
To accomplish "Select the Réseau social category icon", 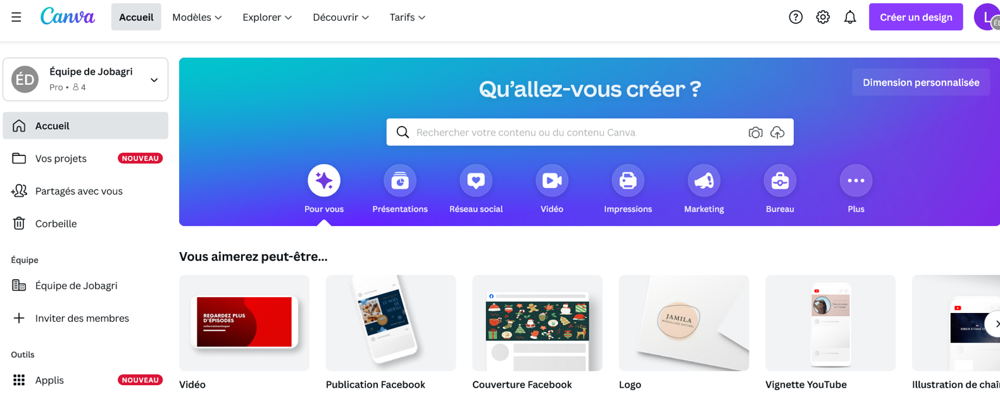I will point(476,181).
